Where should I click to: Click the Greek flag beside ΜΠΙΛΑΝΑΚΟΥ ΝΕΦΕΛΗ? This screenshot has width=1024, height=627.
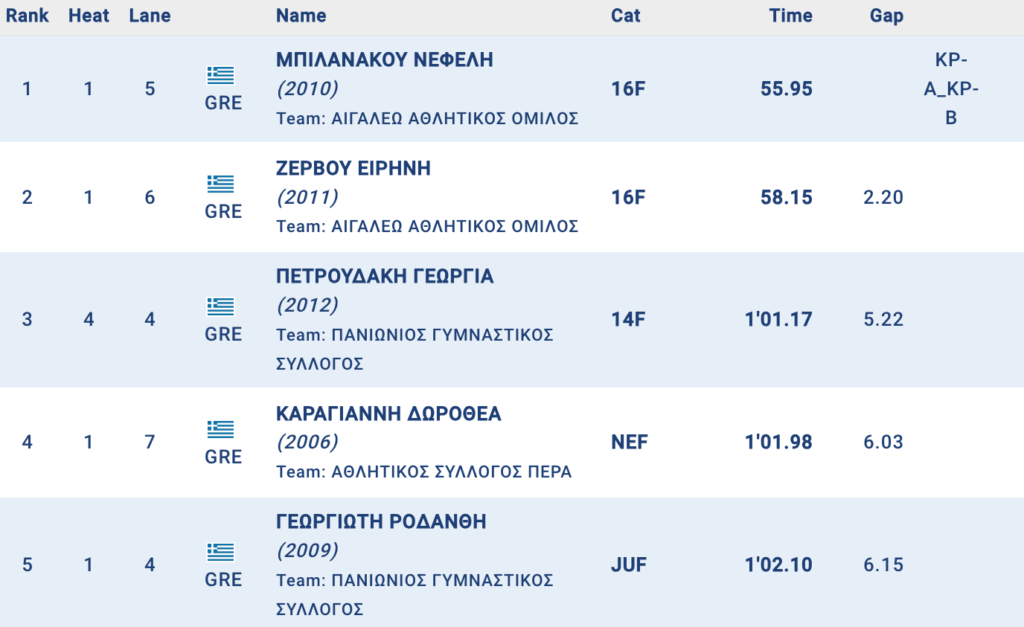tap(220, 75)
